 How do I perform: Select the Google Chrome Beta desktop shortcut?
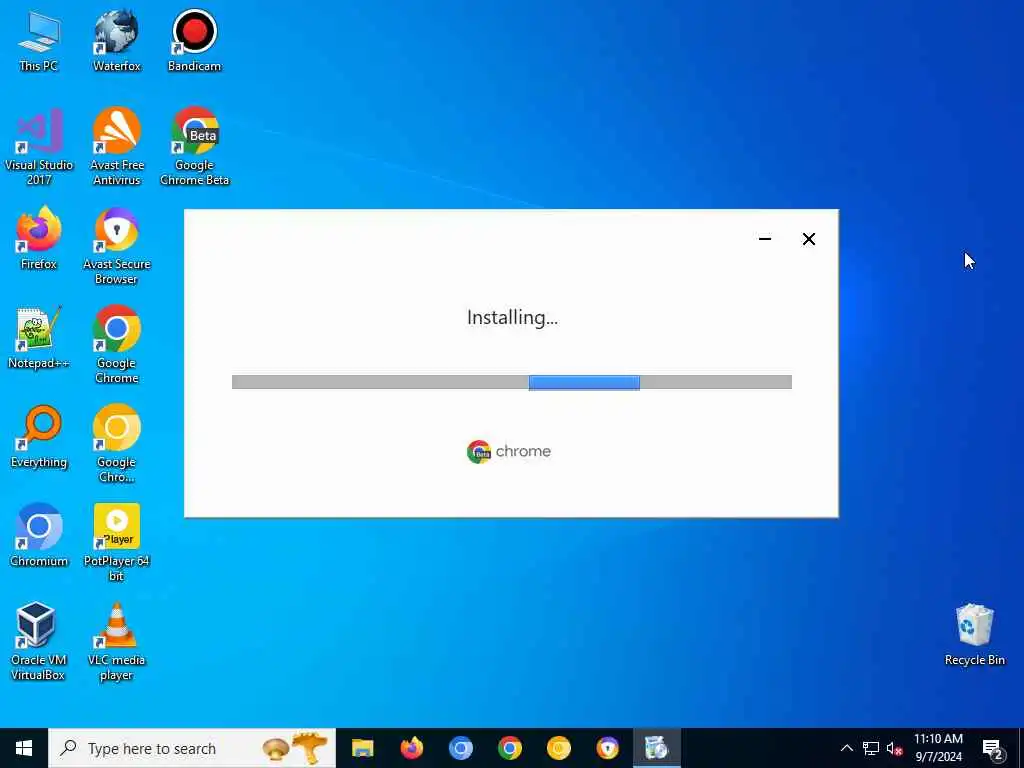click(x=194, y=147)
